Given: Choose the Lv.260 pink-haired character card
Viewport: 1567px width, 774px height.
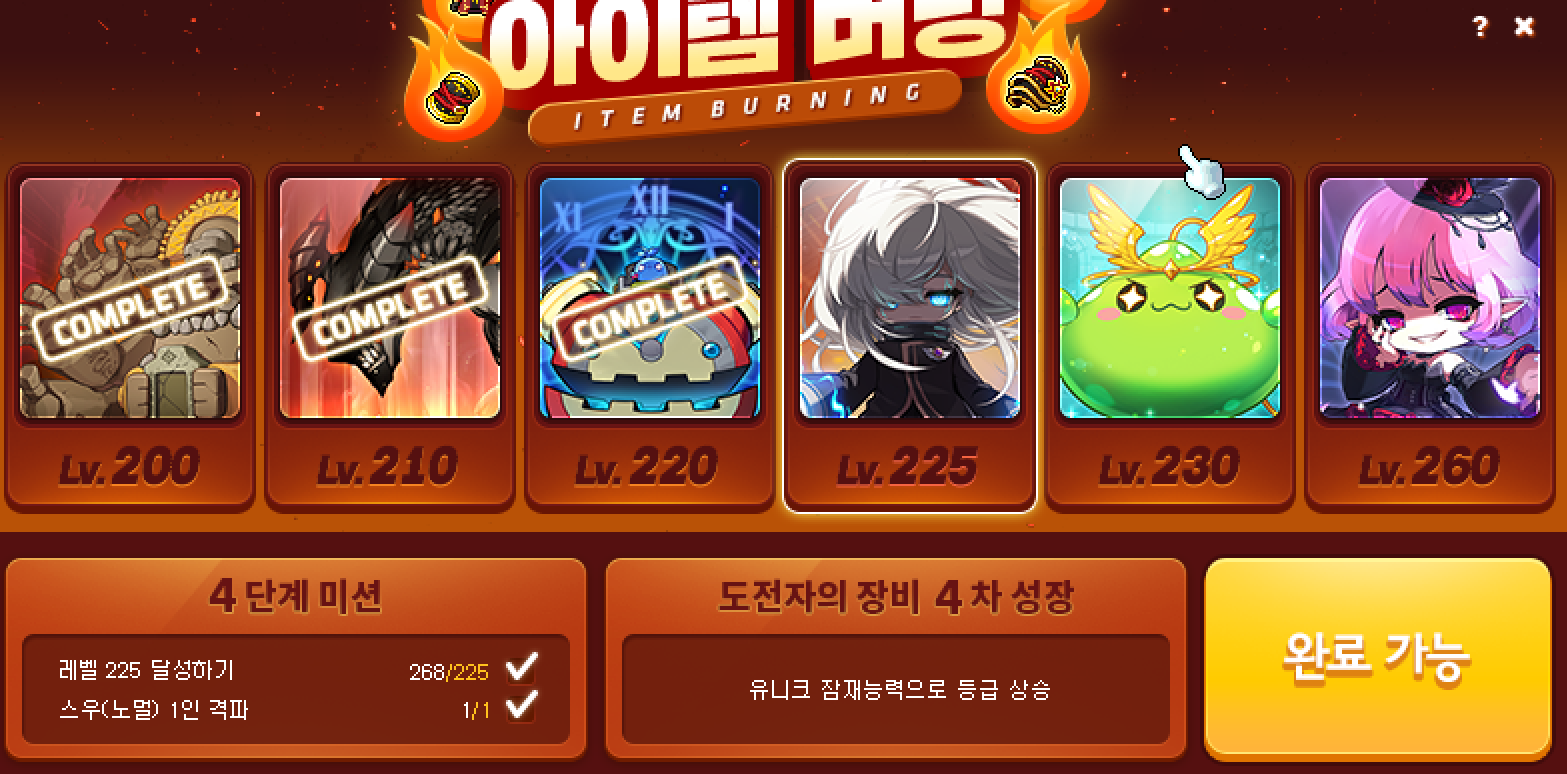Looking at the screenshot, I should pos(1430,298).
